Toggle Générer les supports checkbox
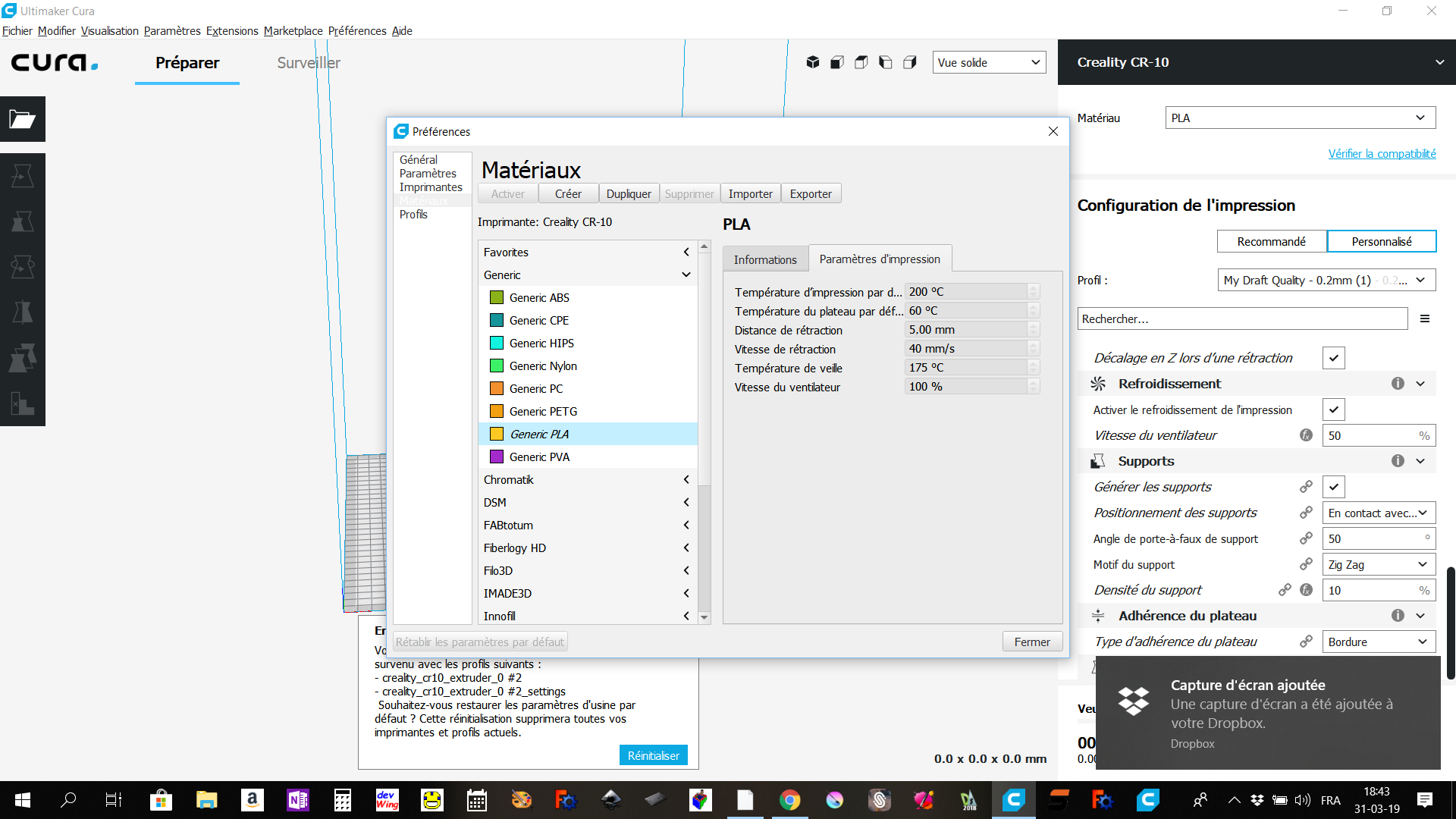1456x819 pixels. coord(1334,487)
